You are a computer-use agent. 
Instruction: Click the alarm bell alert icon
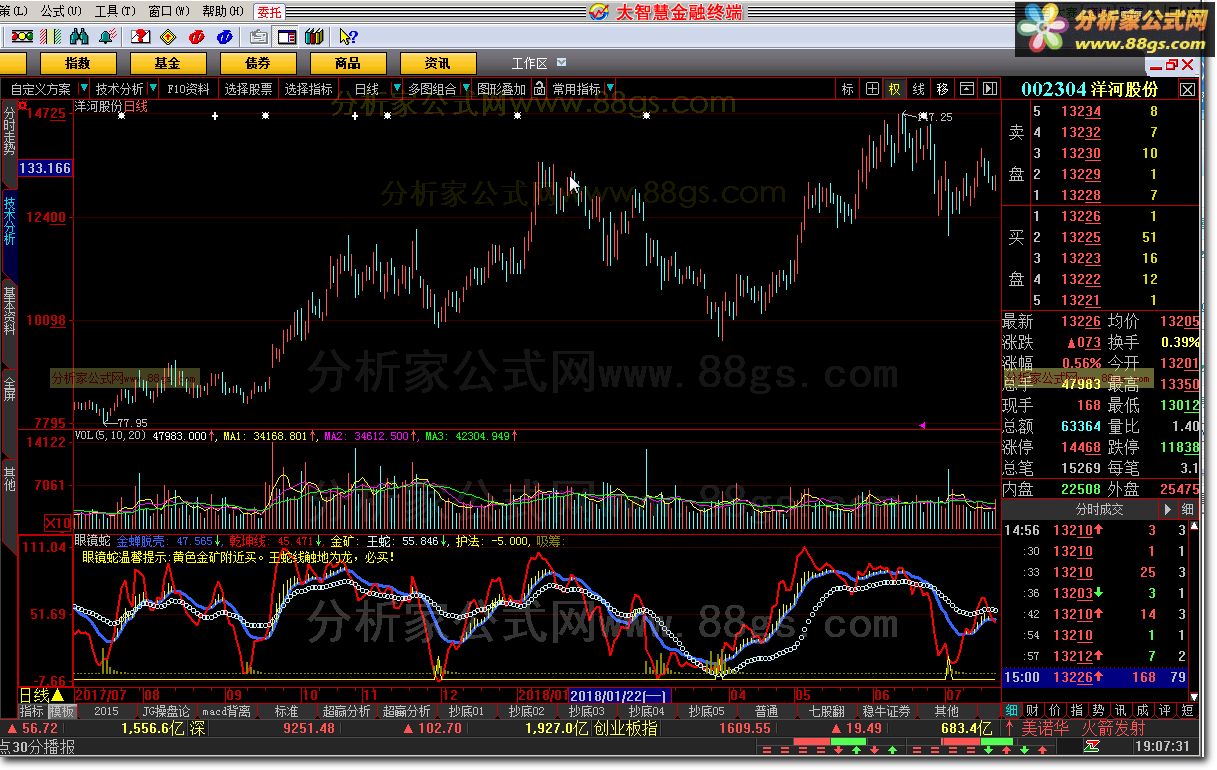(x=107, y=37)
